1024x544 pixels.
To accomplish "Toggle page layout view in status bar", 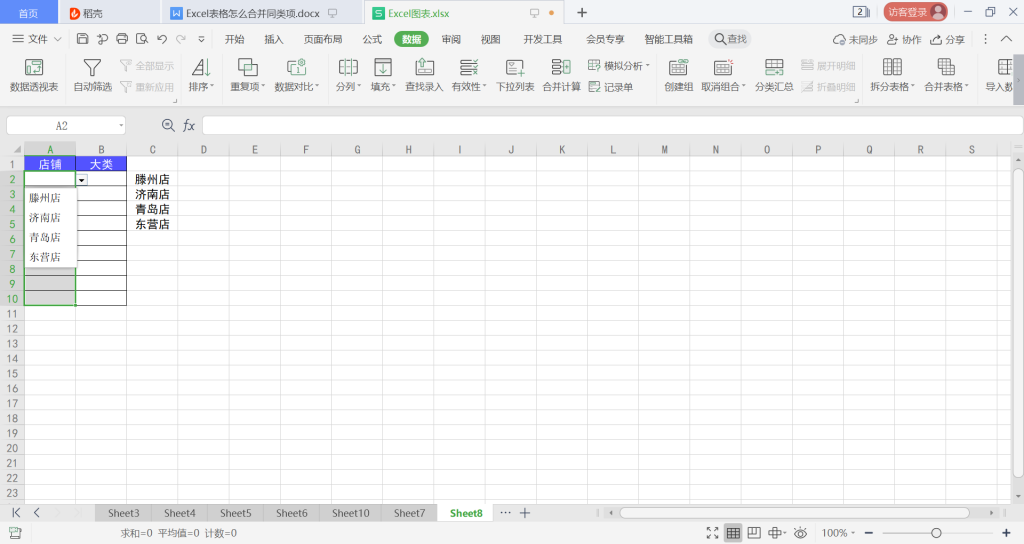I will tap(755, 533).
